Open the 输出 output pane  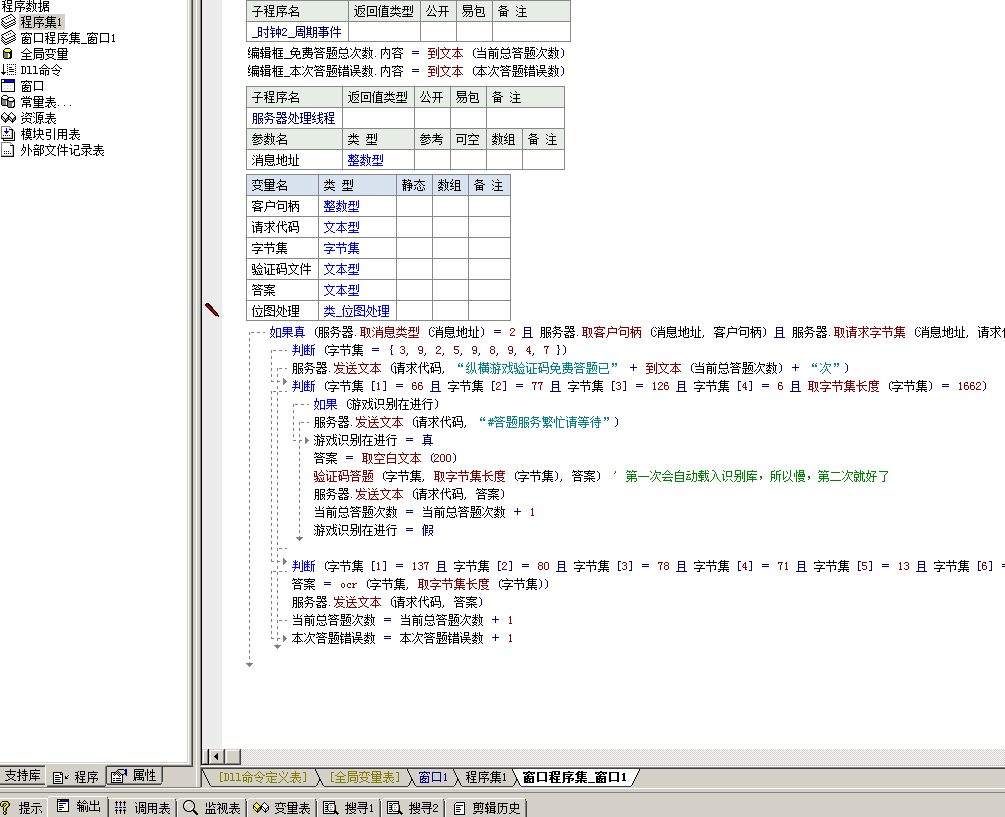[x=79, y=807]
